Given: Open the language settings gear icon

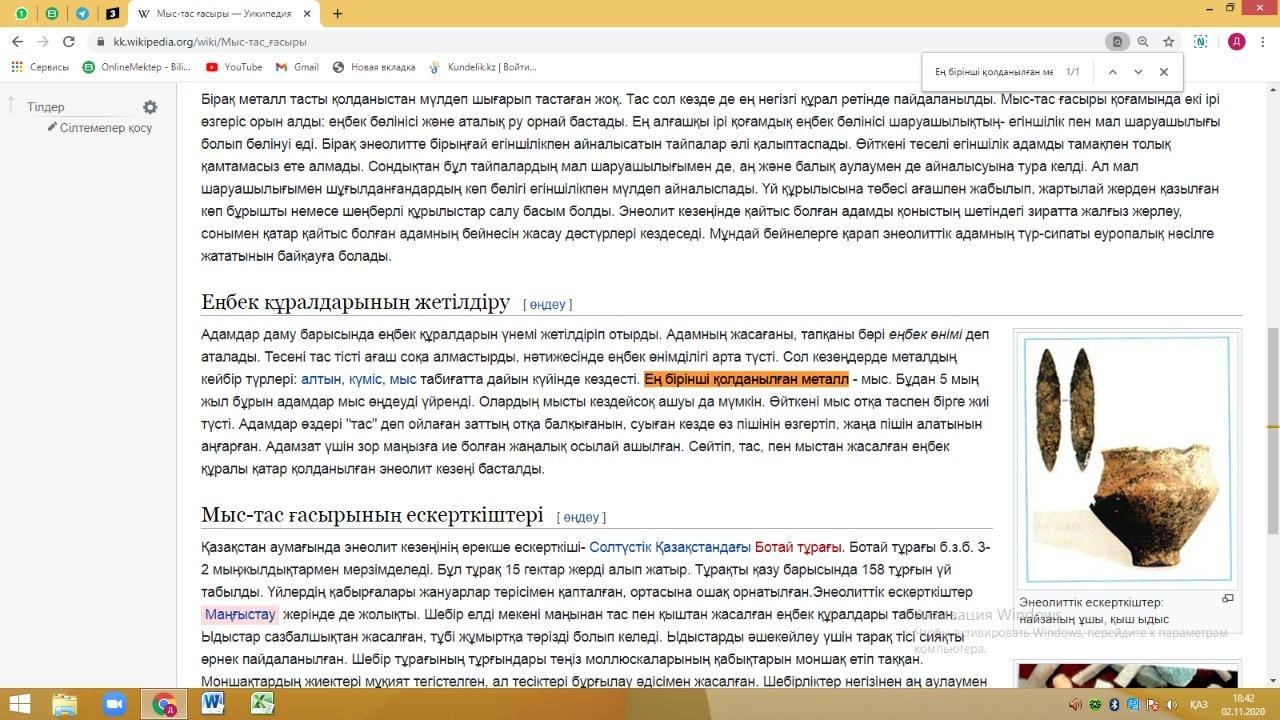Looking at the screenshot, I should click(x=150, y=107).
